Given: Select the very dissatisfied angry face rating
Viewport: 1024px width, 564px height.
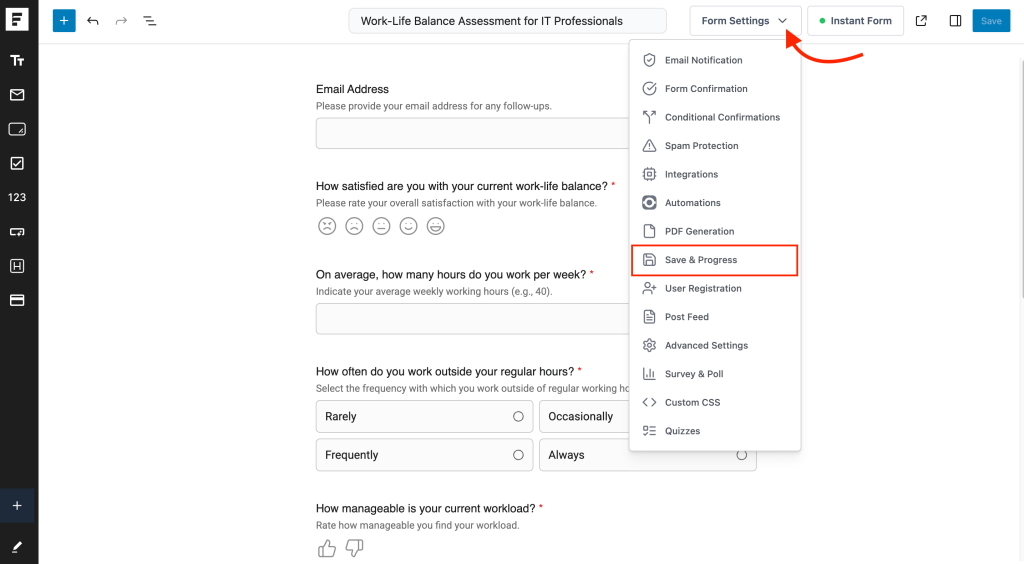Looking at the screenshot, I should 327,226.
